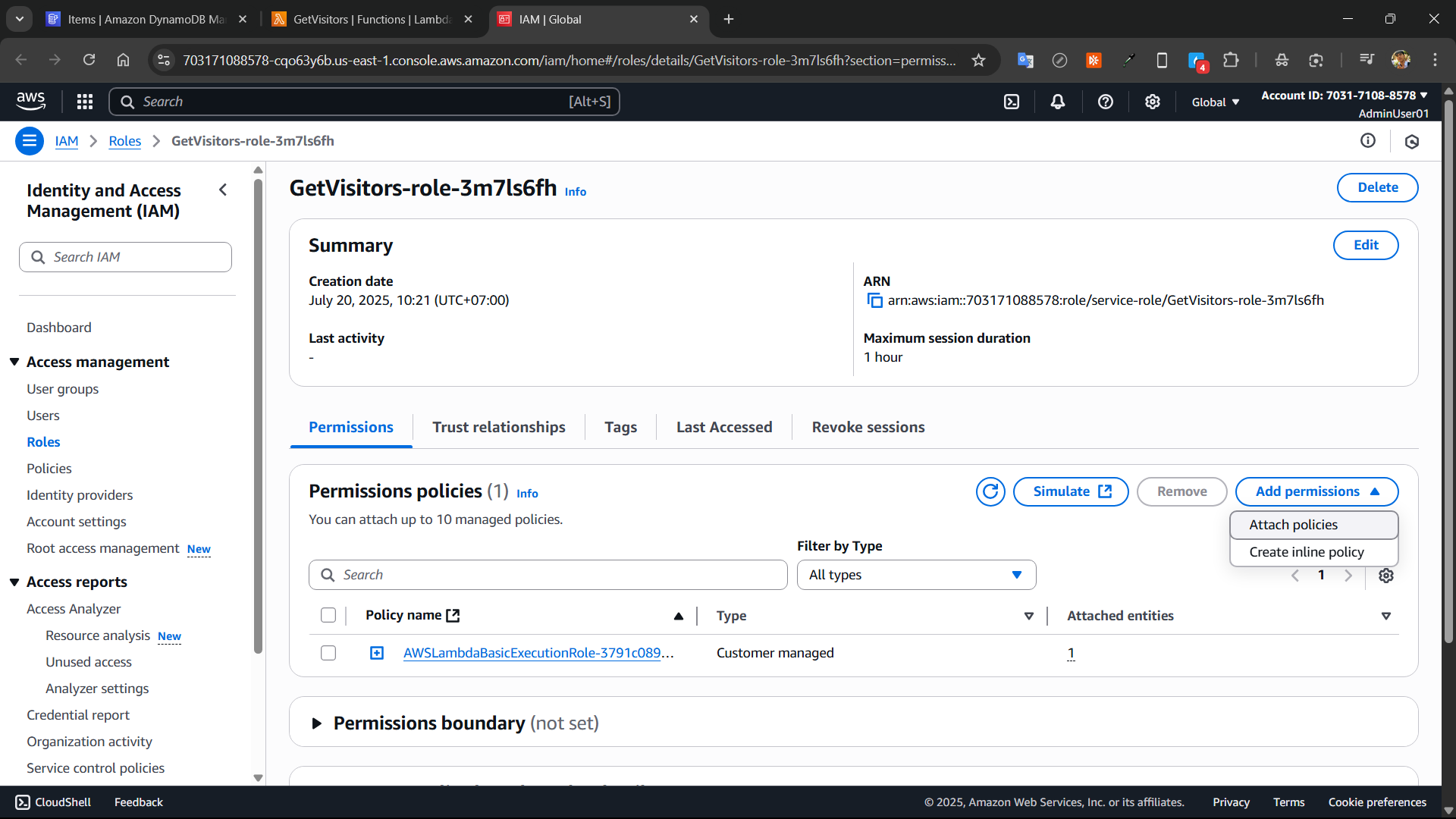Switch to the Revoke sessions tab
The image size is (1456, 819).
pos(868,427)
